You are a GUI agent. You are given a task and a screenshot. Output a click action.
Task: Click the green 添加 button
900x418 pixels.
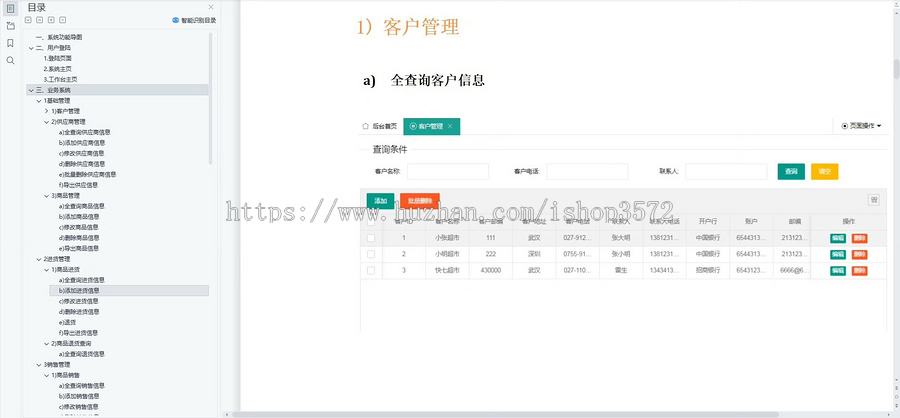(x=381, y=201)
